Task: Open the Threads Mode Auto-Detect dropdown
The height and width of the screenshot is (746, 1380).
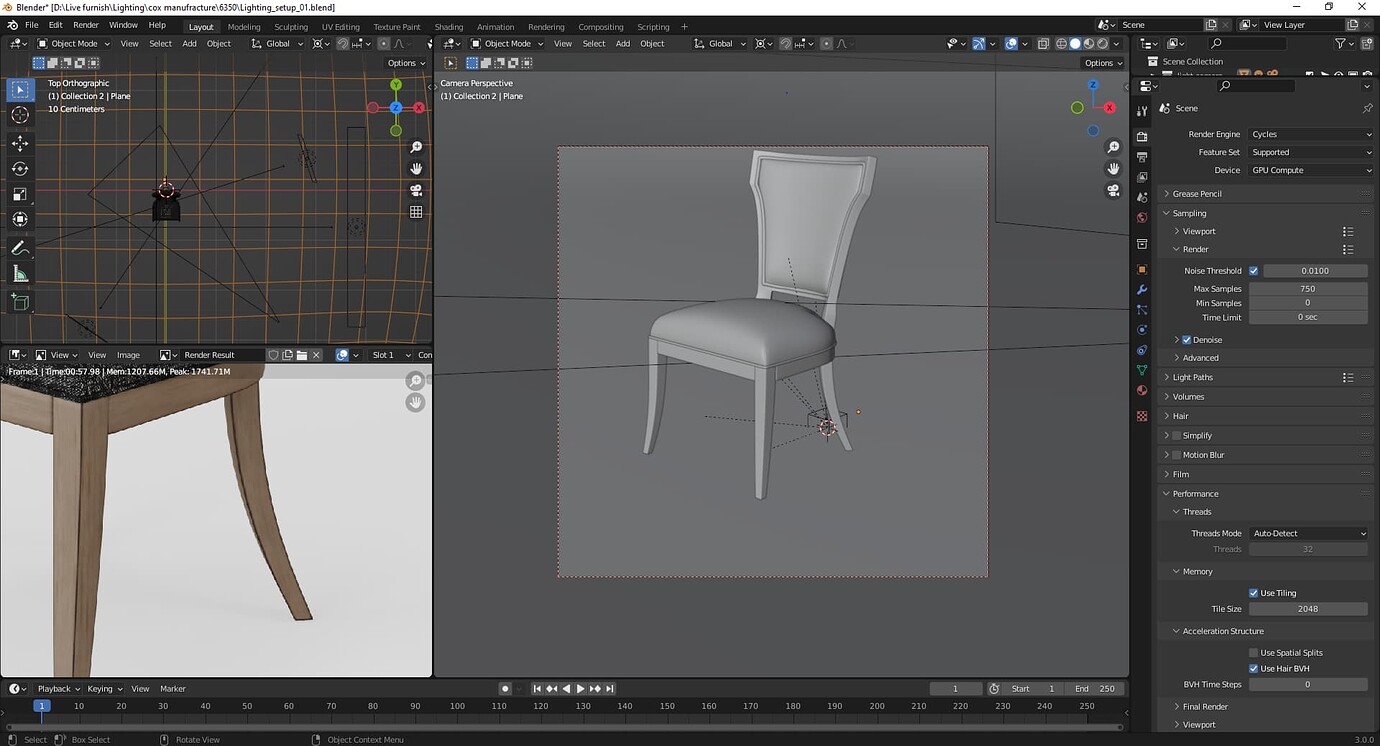Action: [x=1310, y=533]
